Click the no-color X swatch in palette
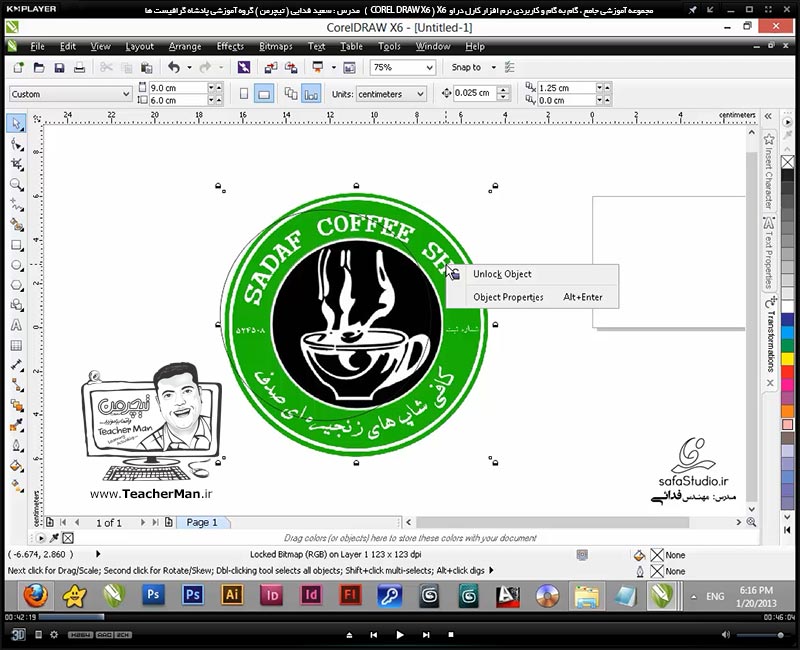The width and height of the screenshot is (800, 650). 788,162
